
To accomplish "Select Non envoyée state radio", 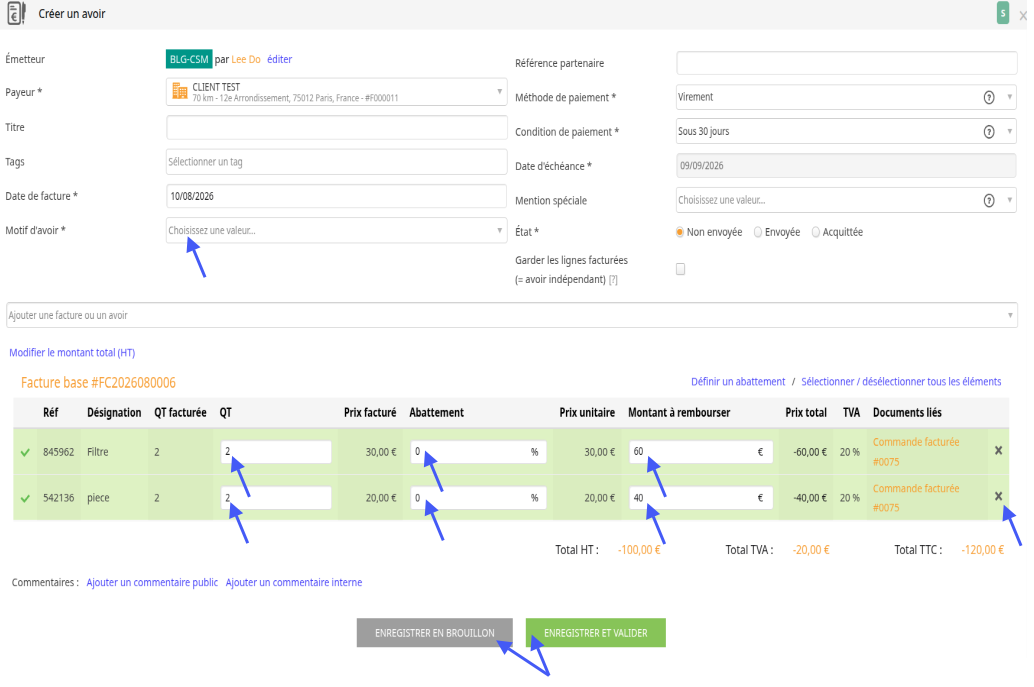I will pos(680,232).
